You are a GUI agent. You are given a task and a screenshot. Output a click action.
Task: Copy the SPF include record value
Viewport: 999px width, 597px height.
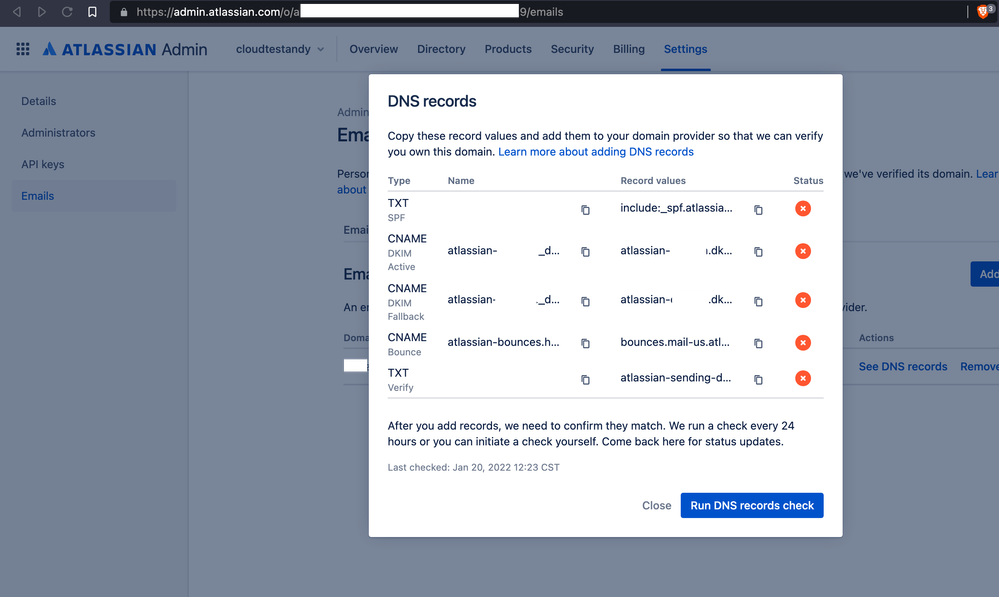[758, 210]
